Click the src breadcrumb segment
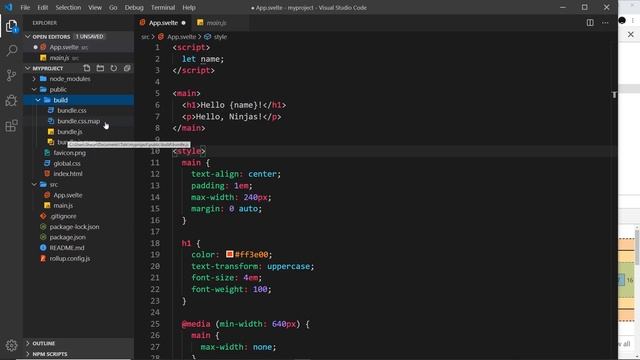Image resolution: width=640 pixels, height=360 pixels. click(x=145, y=37)
